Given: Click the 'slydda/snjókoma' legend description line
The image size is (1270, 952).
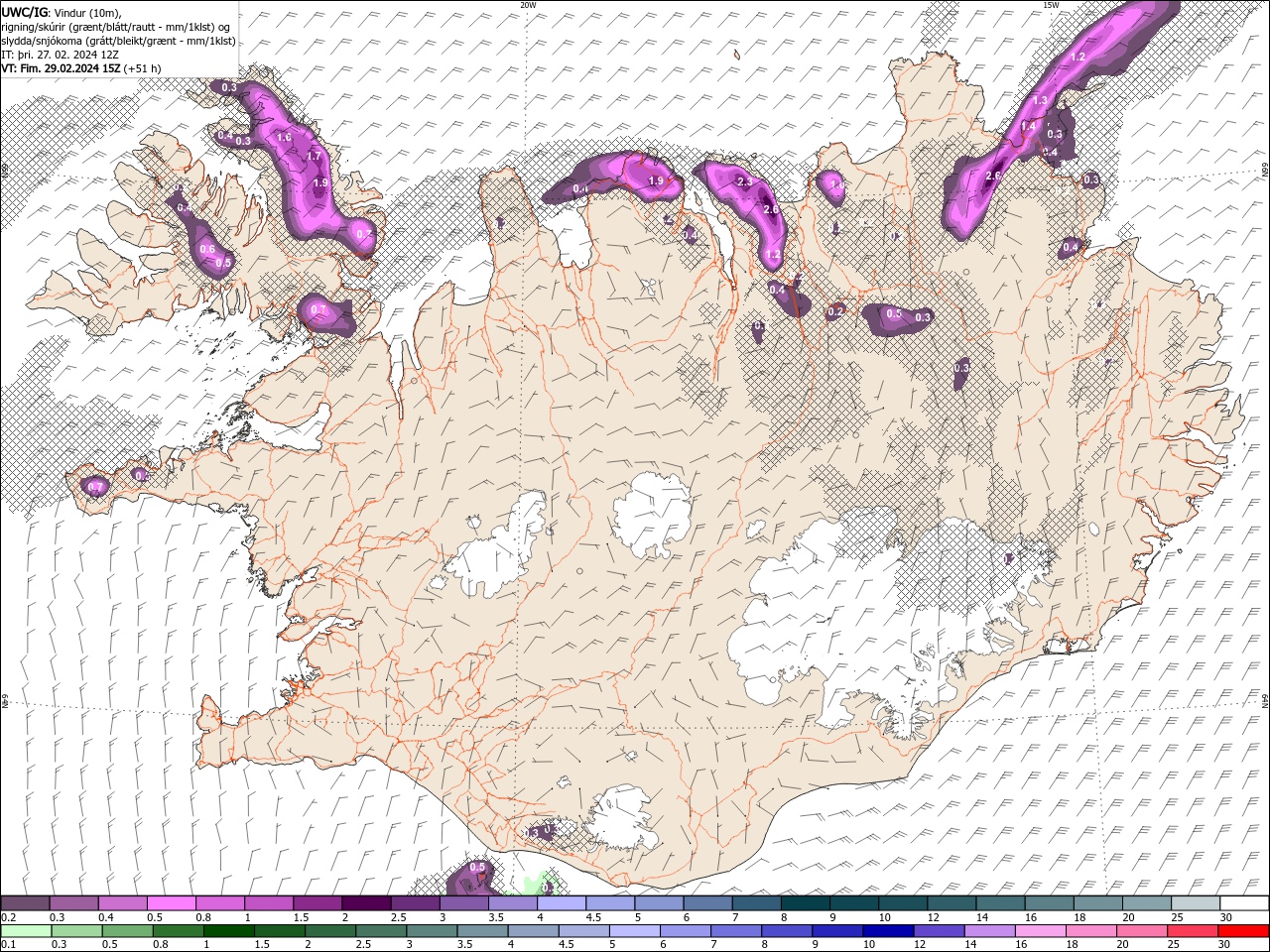Looking at the screenshot, I should (119, 41).
